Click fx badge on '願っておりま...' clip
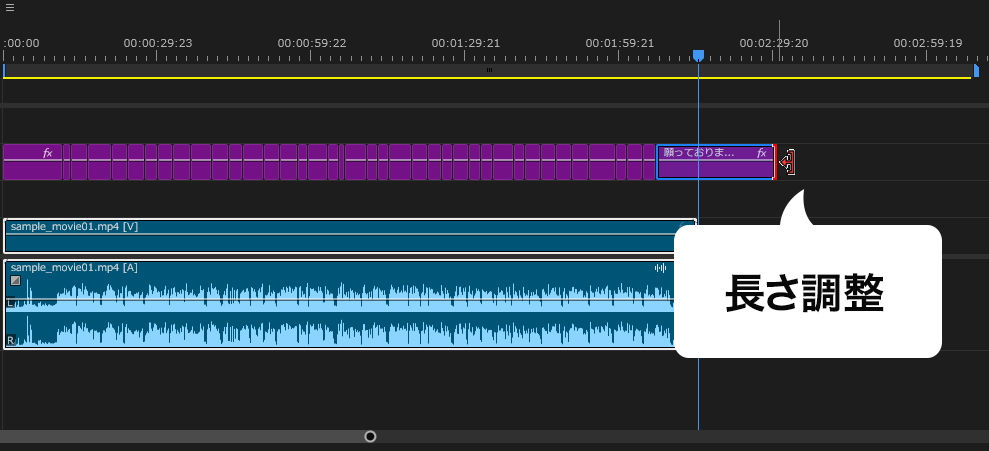Viewport: 989px width, 451px height. 762,153
